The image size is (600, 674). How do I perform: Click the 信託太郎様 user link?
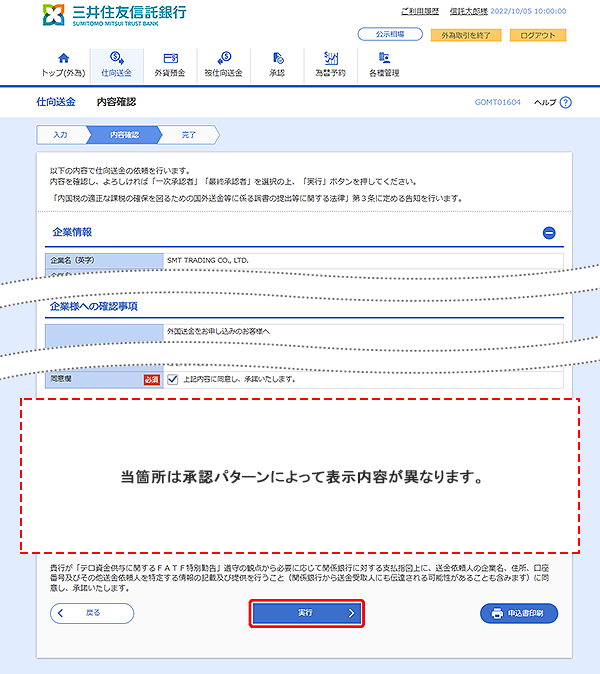pos(469,12)
